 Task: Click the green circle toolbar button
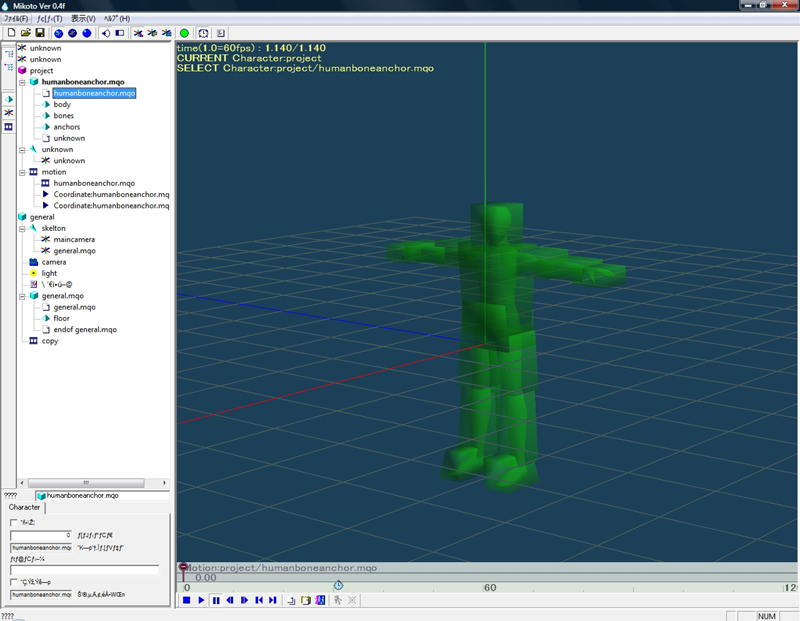point(184,33)
